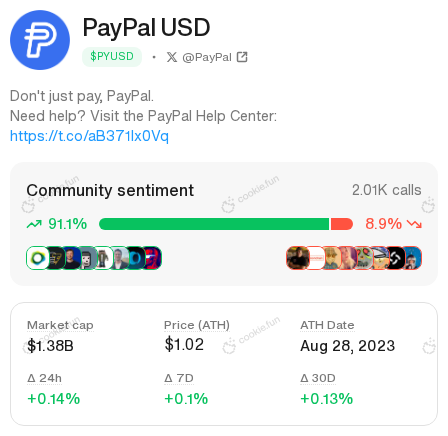Click the ATH Date label
Image resolution: width=448 pixels, height=436 pixels.
[327, 325]
